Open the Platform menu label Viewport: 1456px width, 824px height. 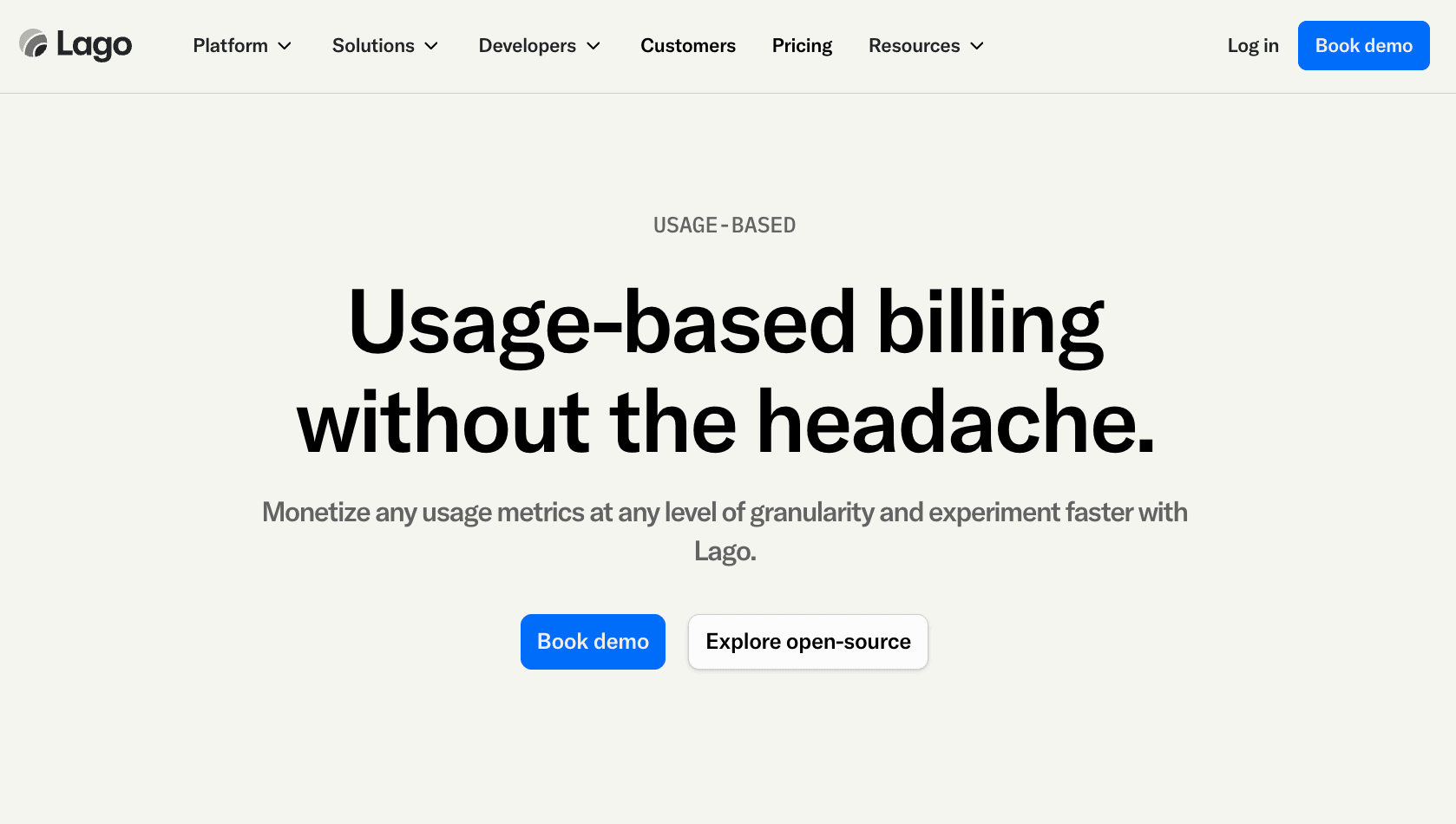click(230, 46)
